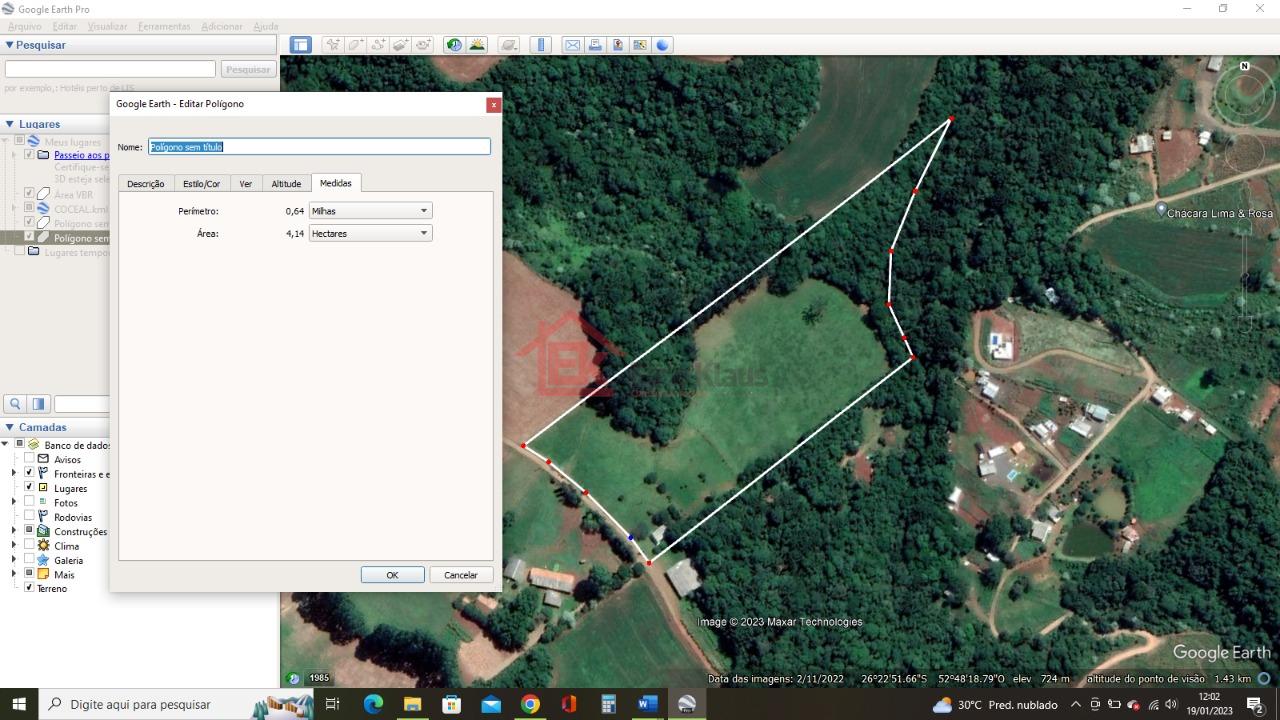Click the blue globe toolbar icon

coord(662,45)
